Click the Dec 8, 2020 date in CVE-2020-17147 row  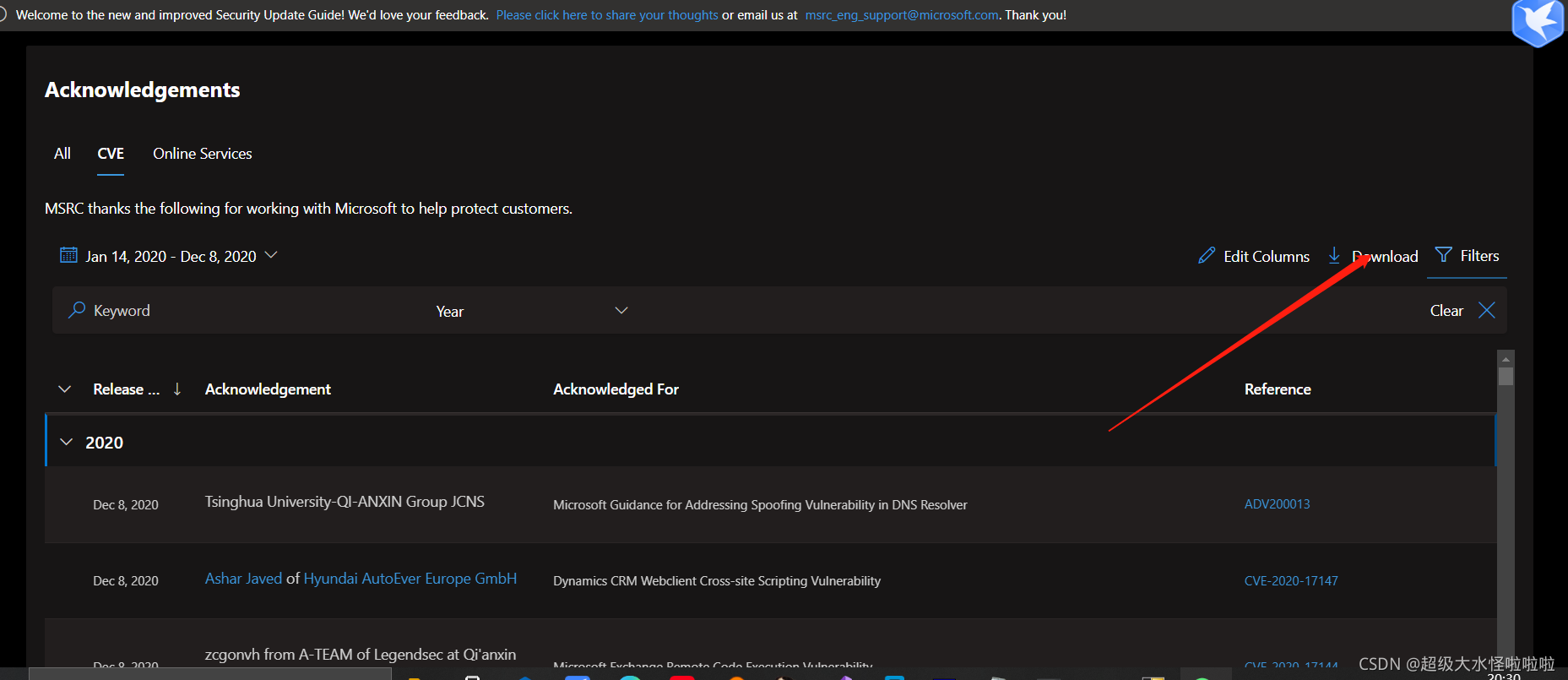point(126,580)
